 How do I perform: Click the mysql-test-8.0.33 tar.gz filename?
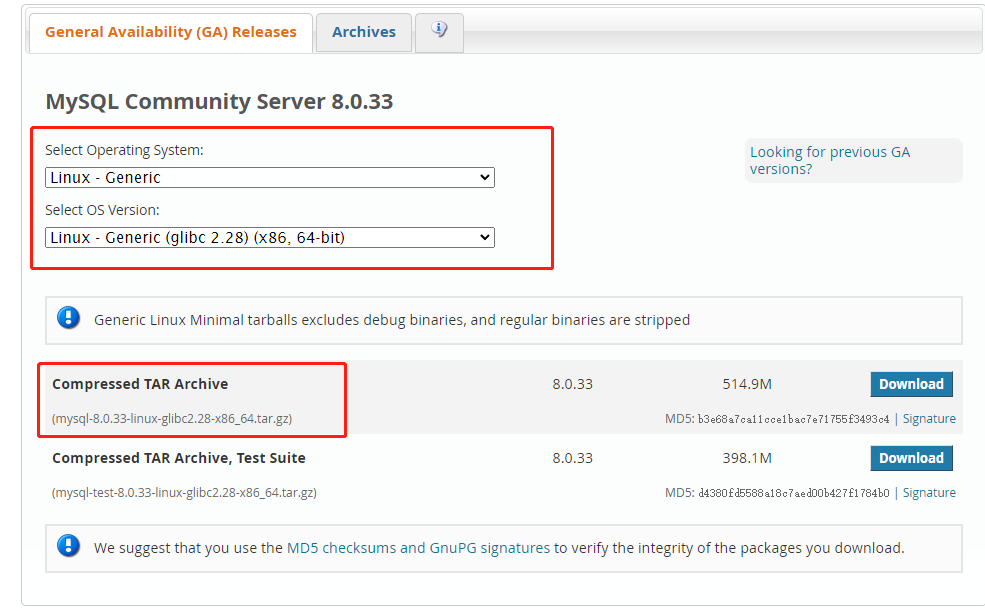click(184, 493)
